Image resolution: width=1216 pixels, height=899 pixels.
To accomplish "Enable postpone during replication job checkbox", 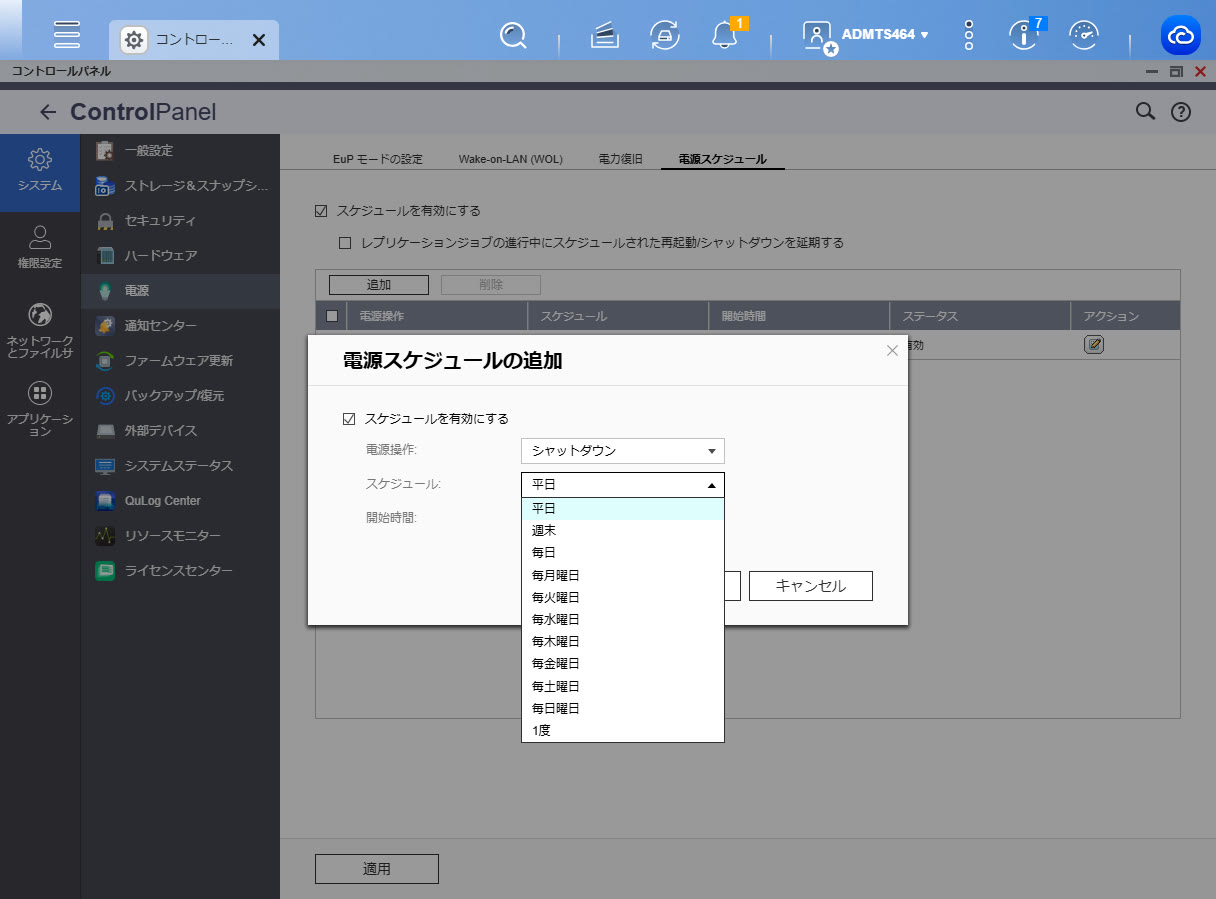I will coord(346,242).
